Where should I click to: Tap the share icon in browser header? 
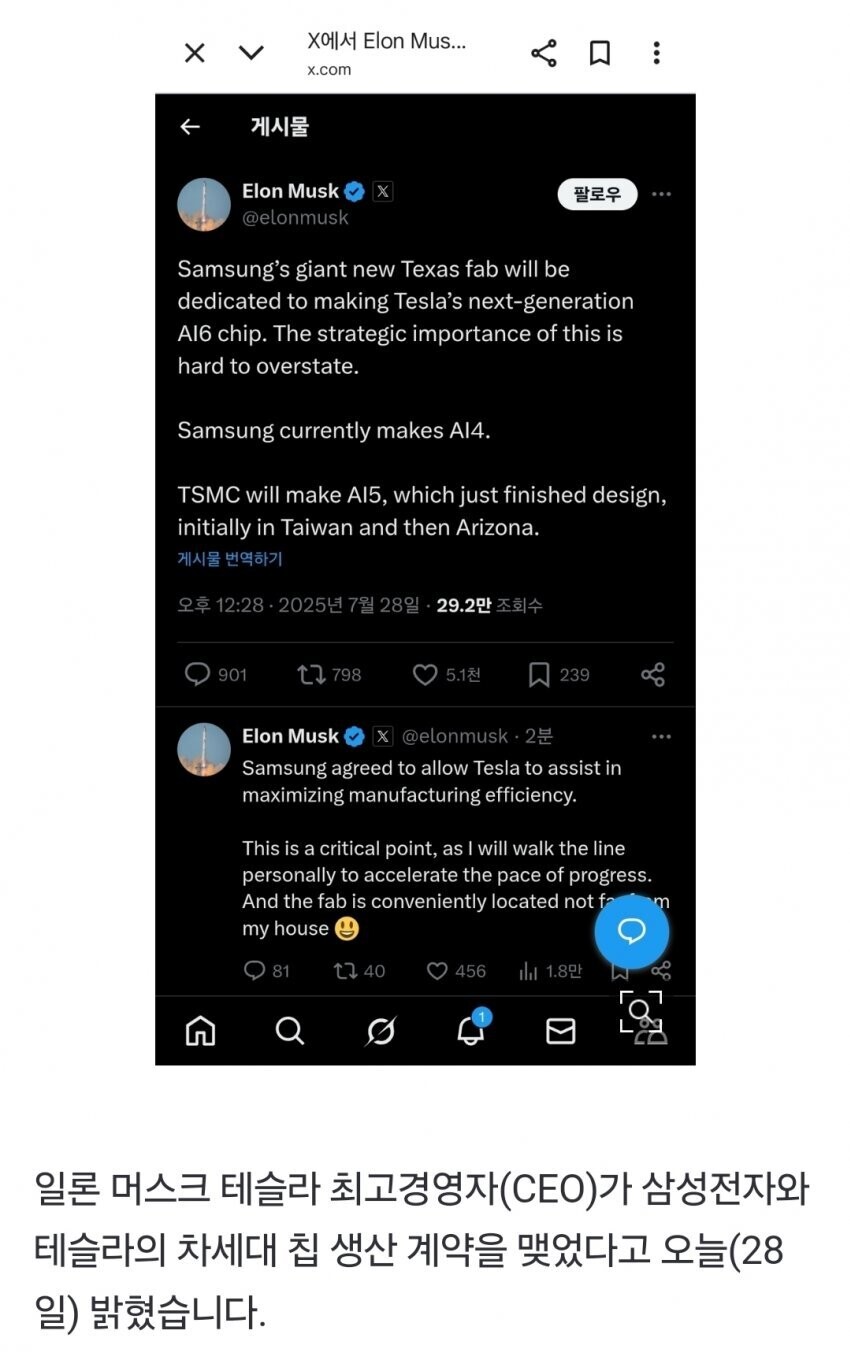[544, 53]
